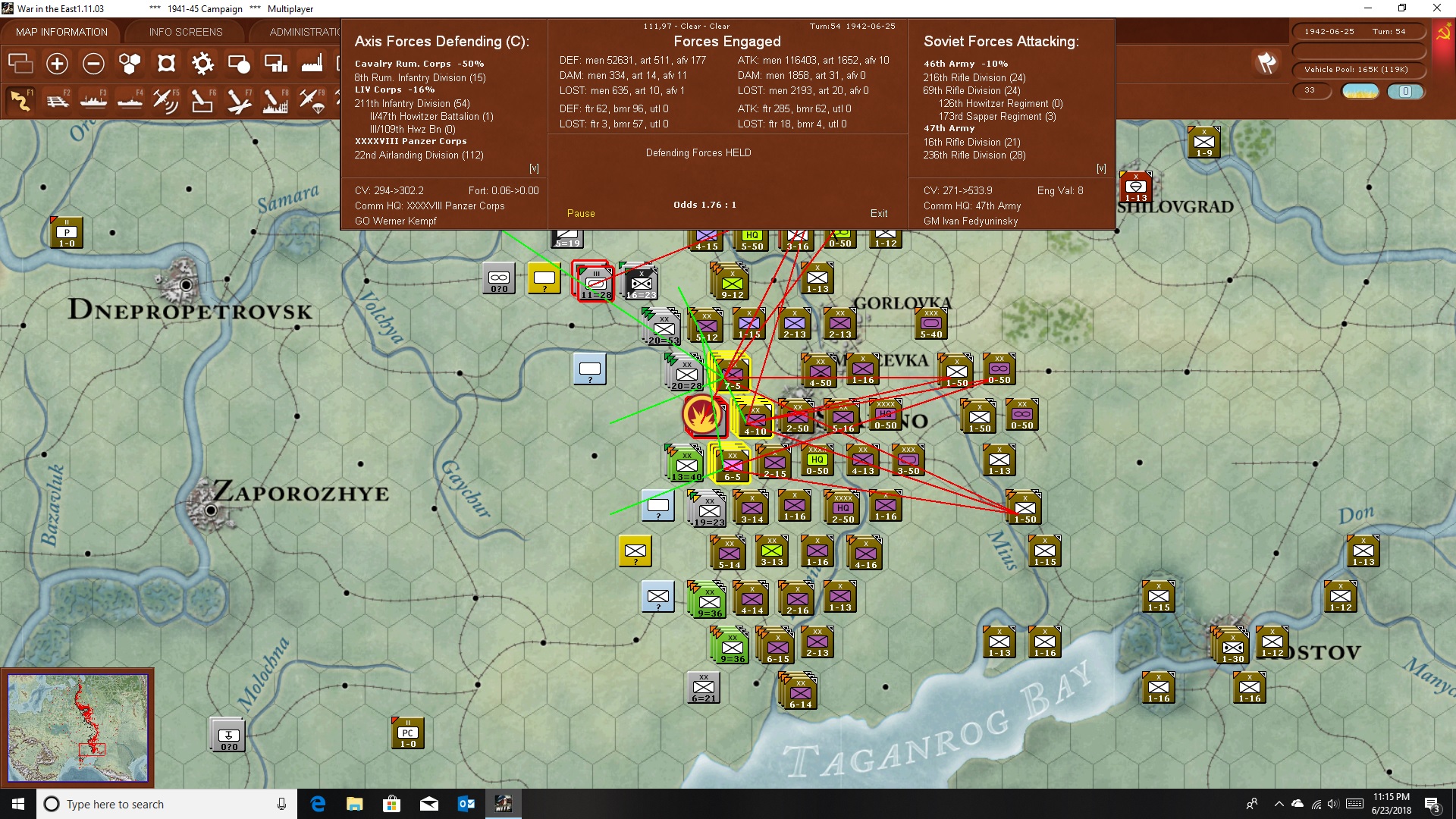1456x819 pixels.
Task: Select the F3 naval transport mode
Action: coord(93,100)
